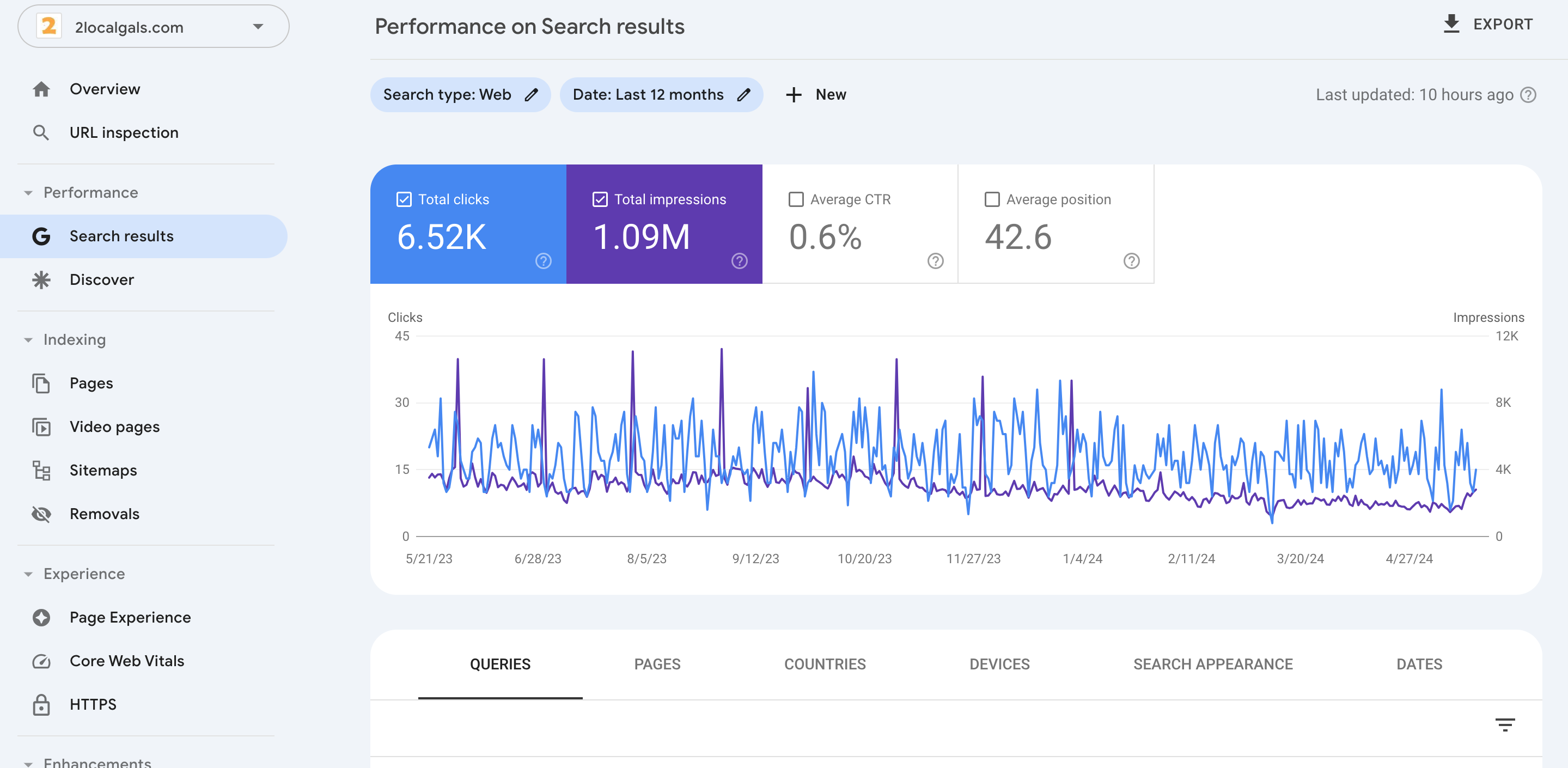Screen dimensions: 1568x768
Task: Uncheck the Total clicks checkbox
Action: point(404,199)
